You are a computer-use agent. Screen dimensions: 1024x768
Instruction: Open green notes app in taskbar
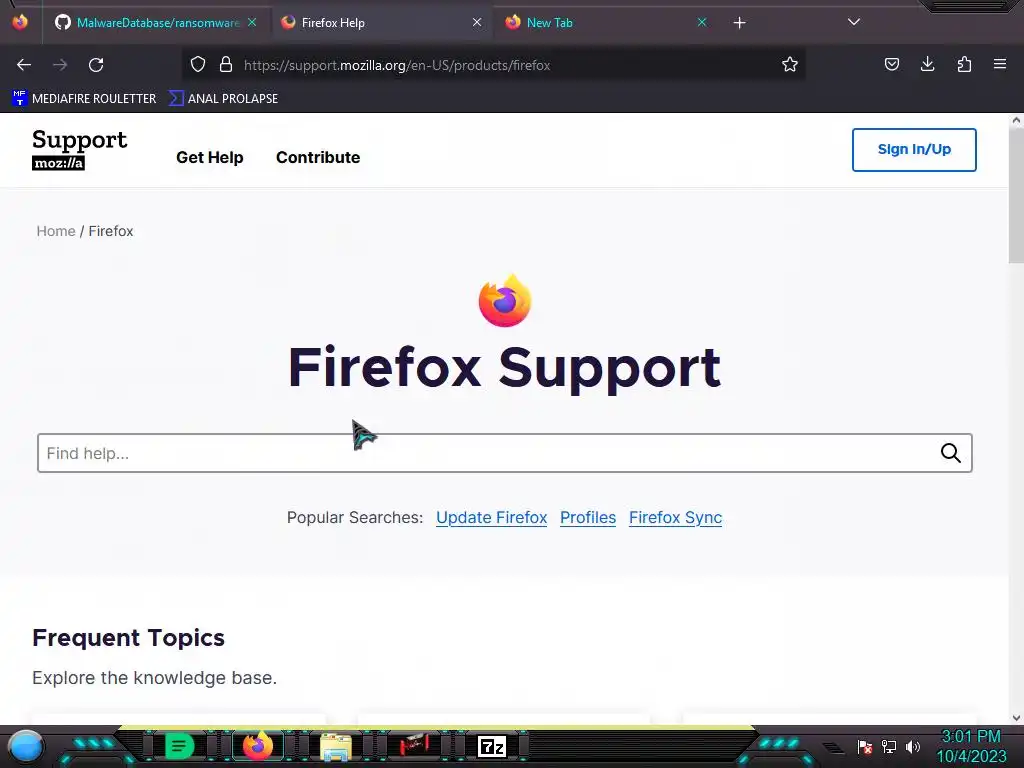[x=178, y=746]
